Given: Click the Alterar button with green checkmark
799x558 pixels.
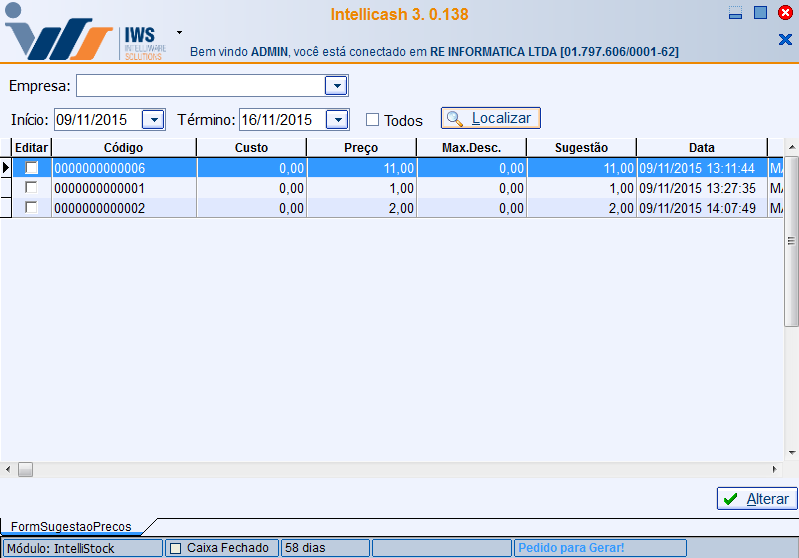Looking at the screenshot, I should [757, 498].
